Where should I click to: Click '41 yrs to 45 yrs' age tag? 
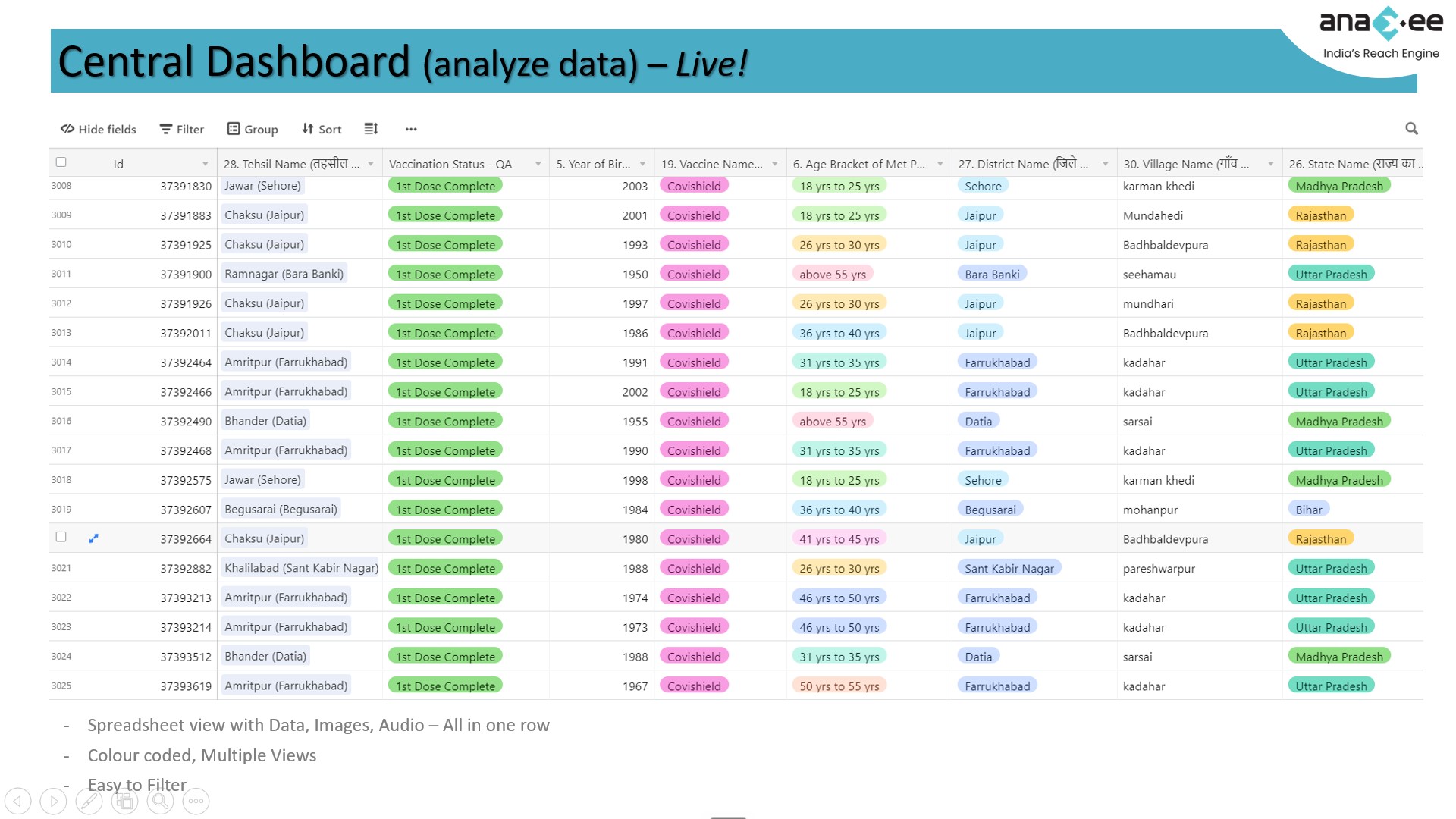coord(839,538)
